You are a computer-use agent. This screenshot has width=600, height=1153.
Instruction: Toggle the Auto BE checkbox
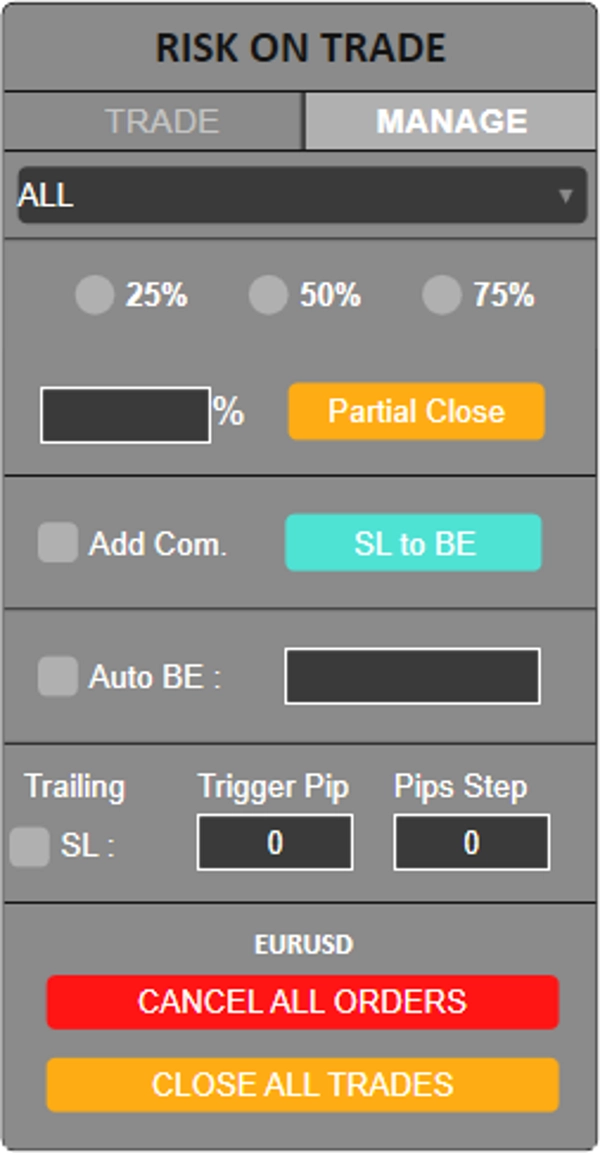[58, 677]
